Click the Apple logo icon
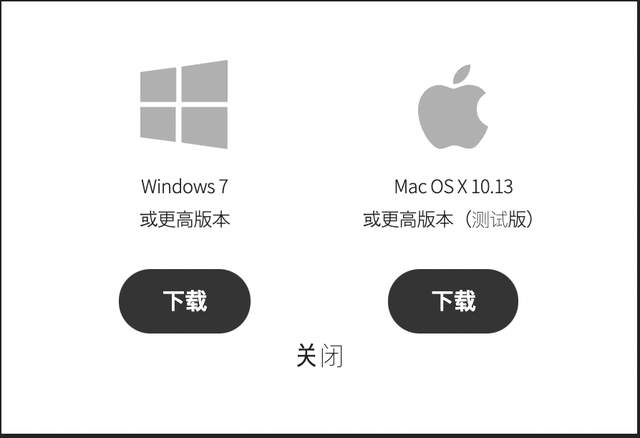 pyautogui.click(x=453, y=107)
